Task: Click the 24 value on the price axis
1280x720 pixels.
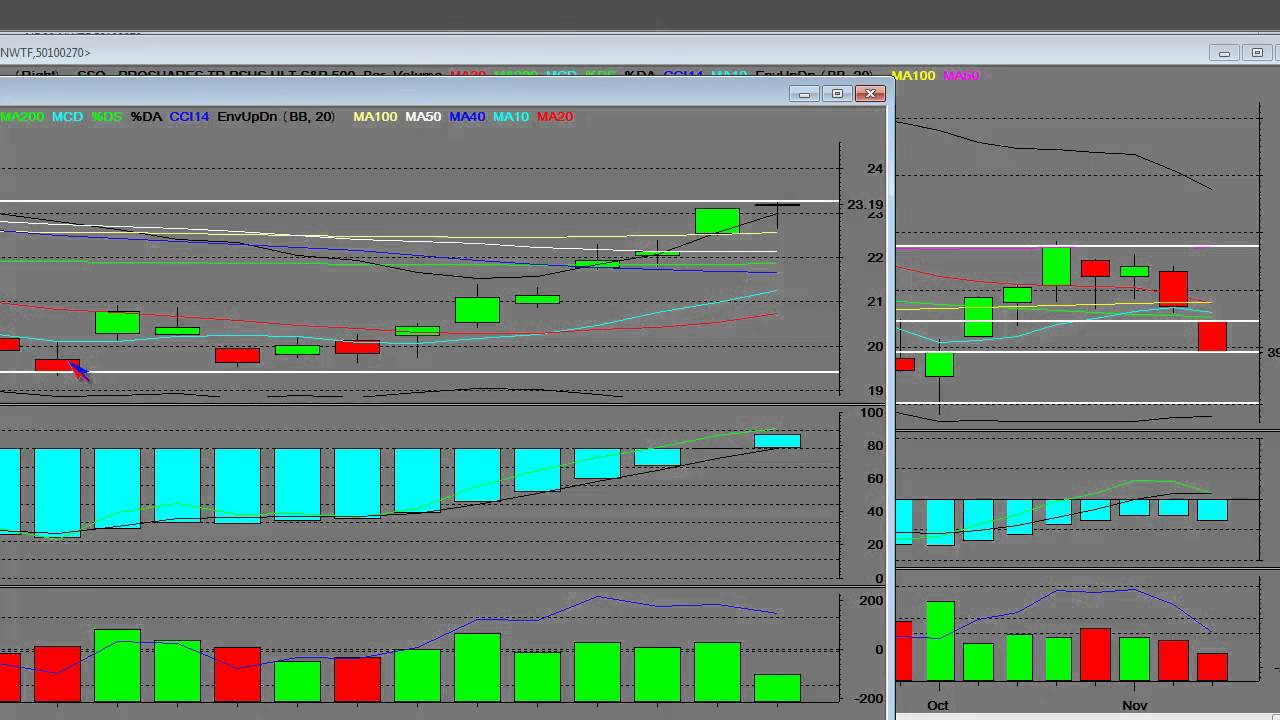Action: click(x=876, y=169)
